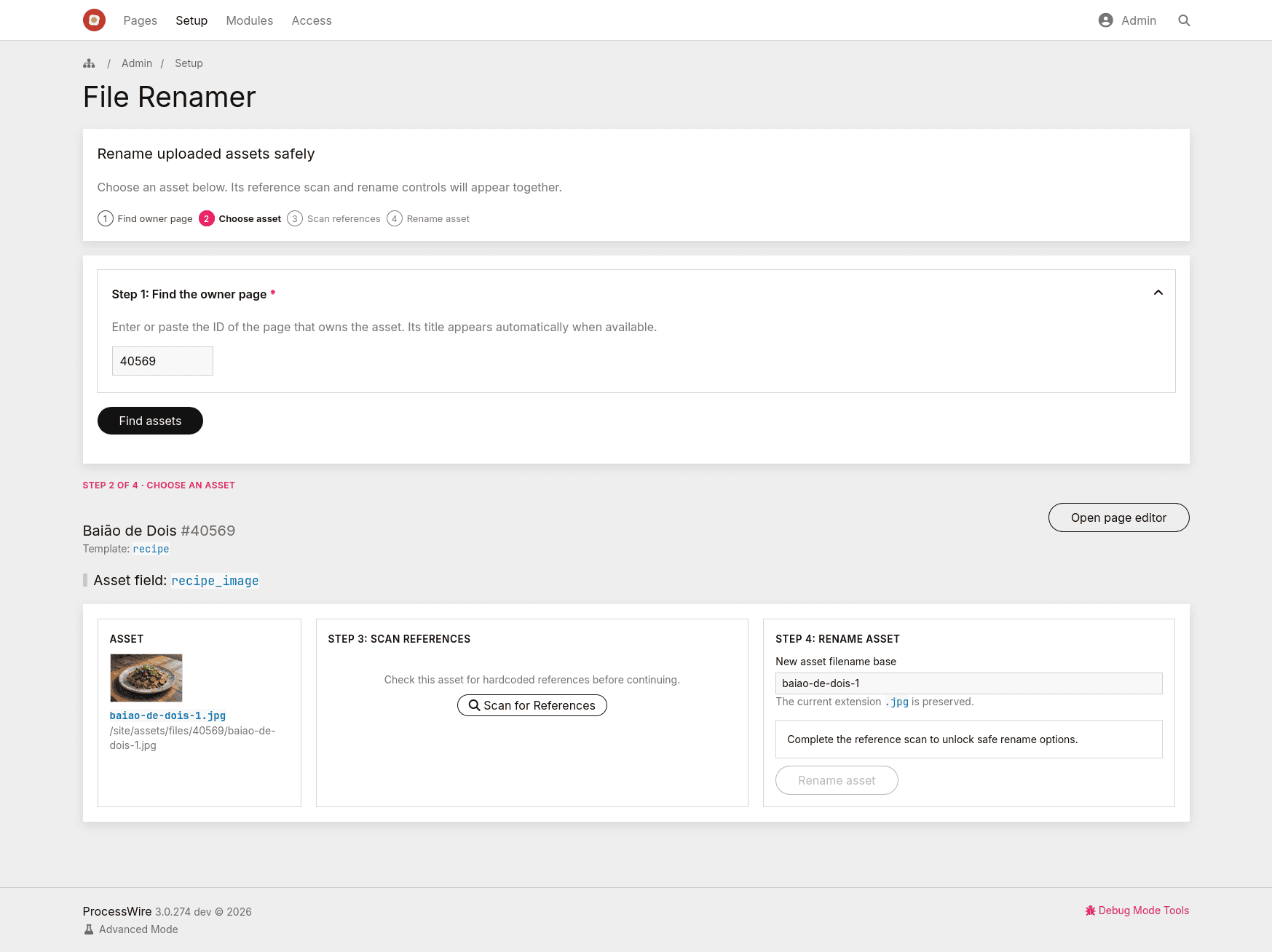Click the Advanced Mode flask icon

tap(89, 929)
